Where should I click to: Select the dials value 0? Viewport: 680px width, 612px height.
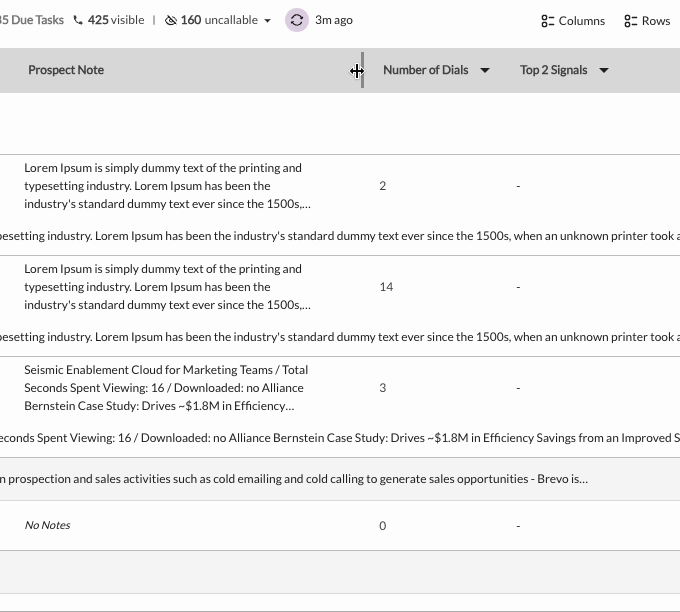point(382,526)
